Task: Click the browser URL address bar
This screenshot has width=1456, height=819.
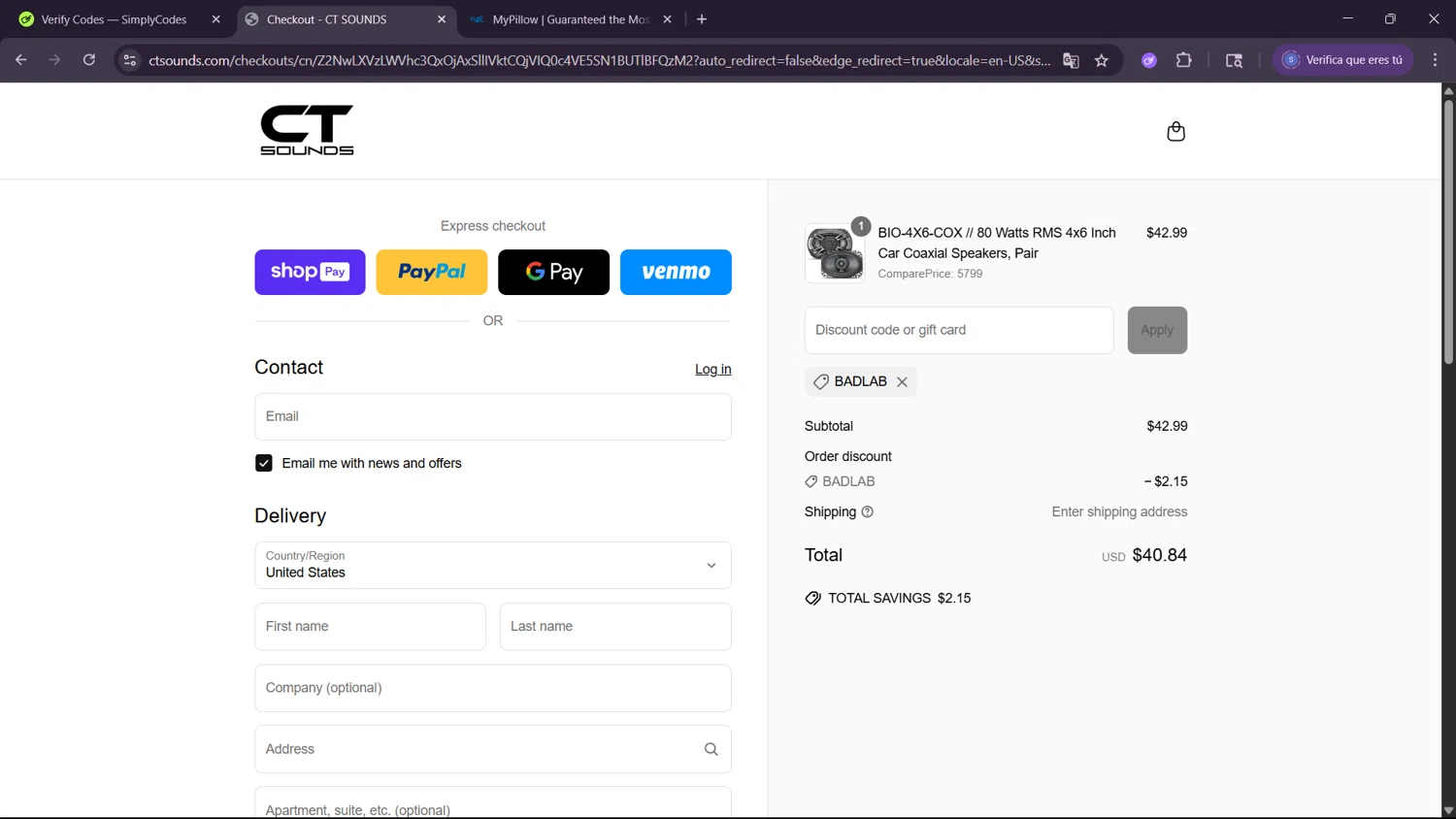Action: [x=599, y=60]
